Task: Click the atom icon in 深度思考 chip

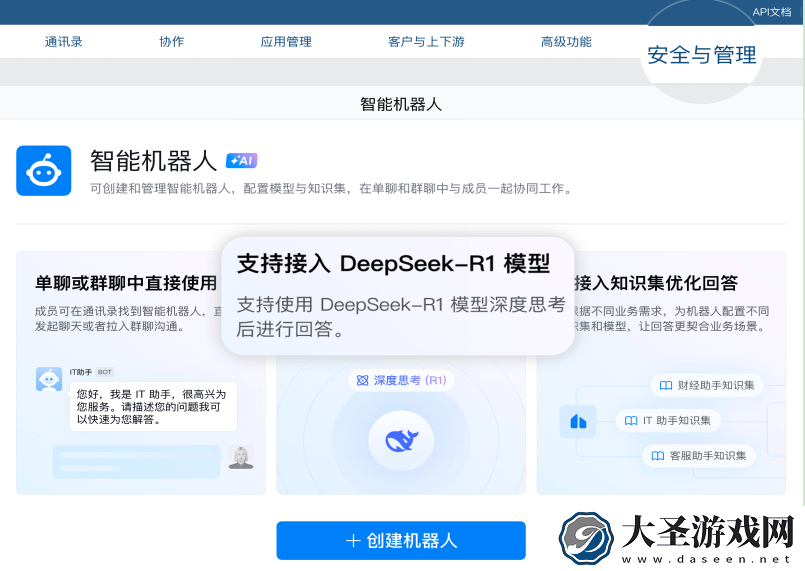Action: point(362,380)
